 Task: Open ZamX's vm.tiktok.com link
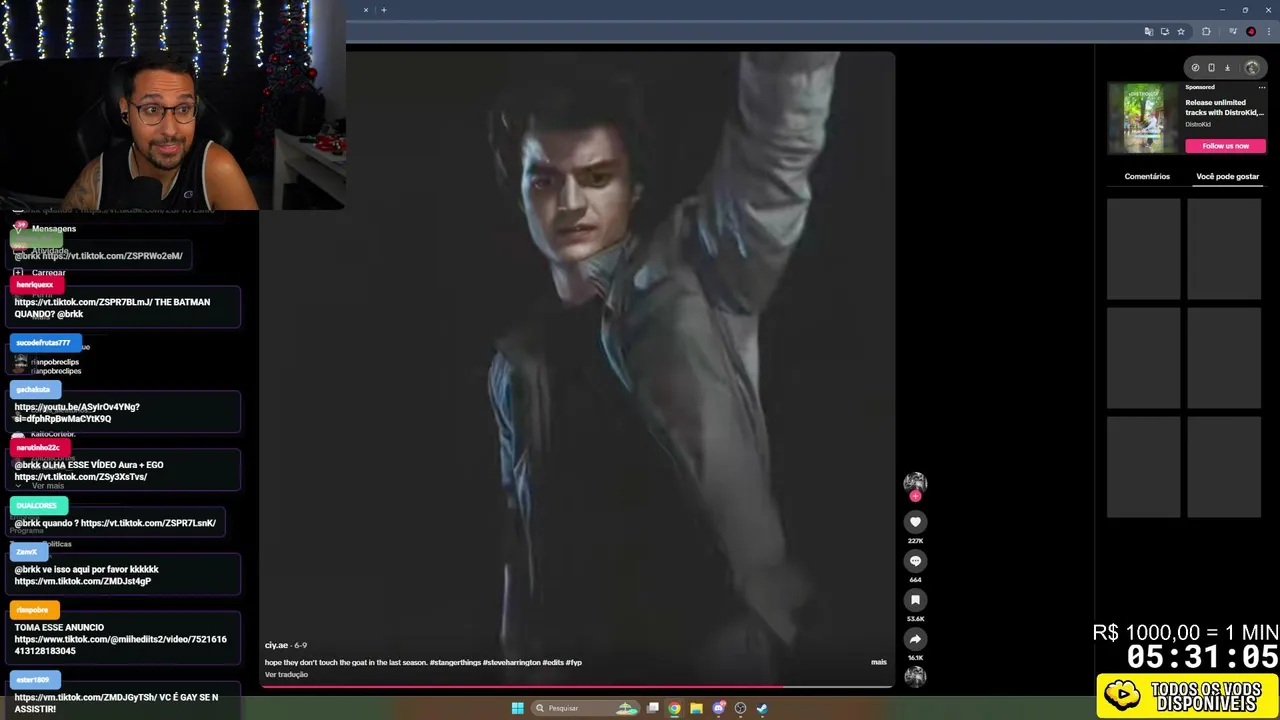(82, 581)
